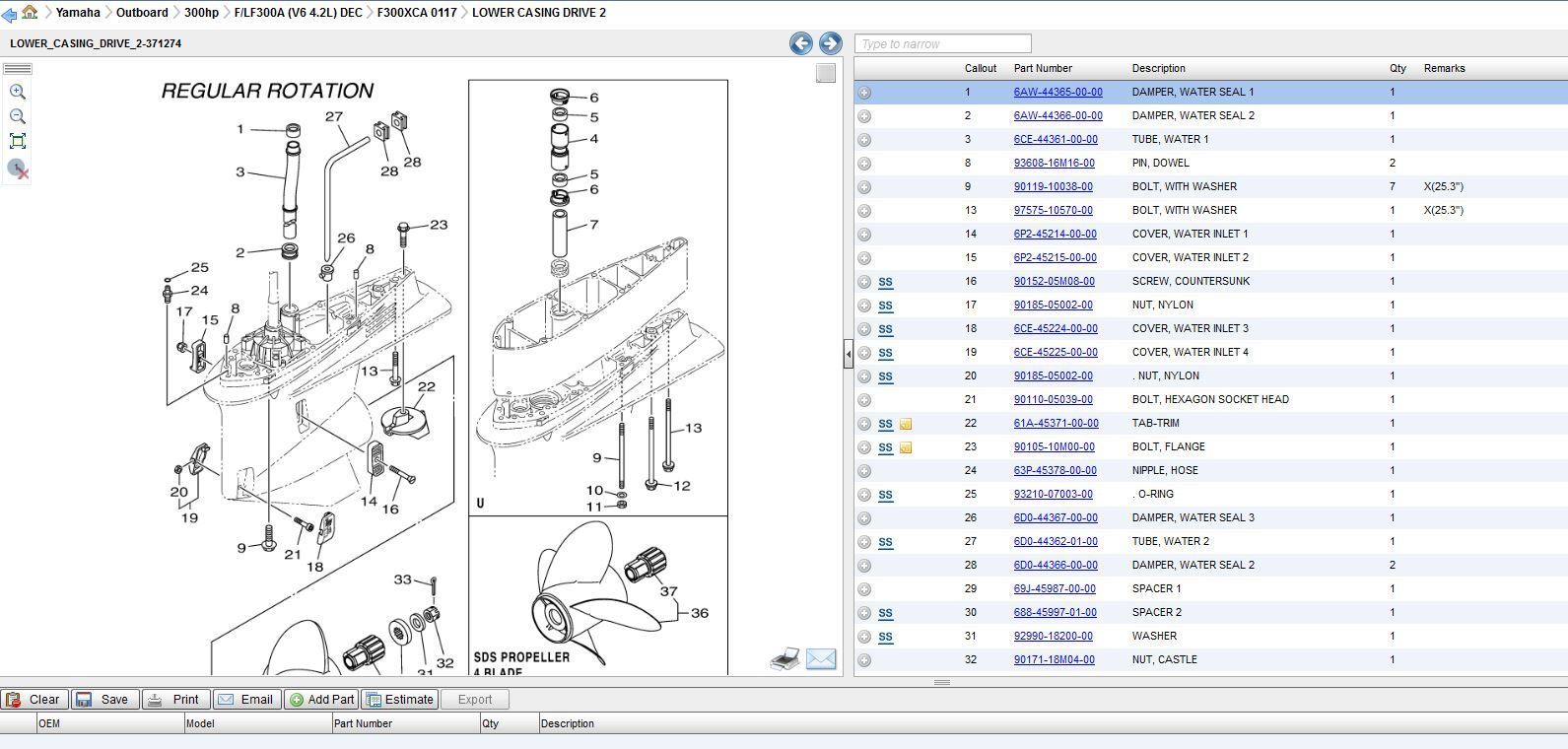Add NIPPLE, HOSE row plus icon
Image resolution: width=1568 pixels, height=749 pixels.
[864, 471]
